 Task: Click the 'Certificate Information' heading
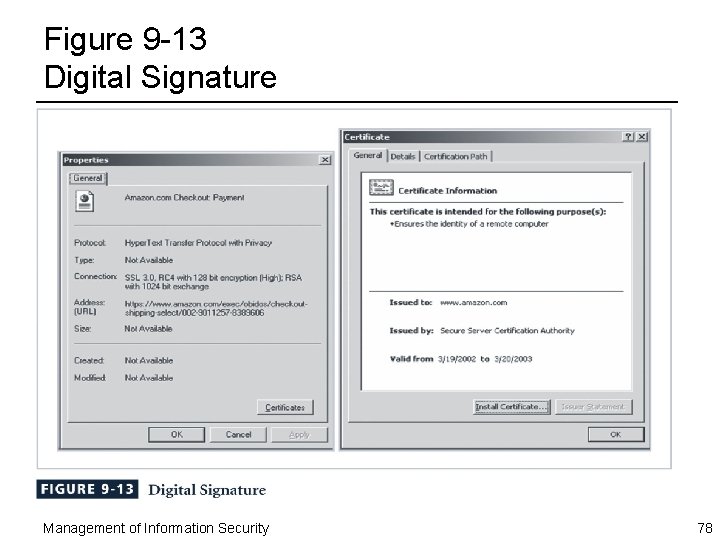point(448,191)
